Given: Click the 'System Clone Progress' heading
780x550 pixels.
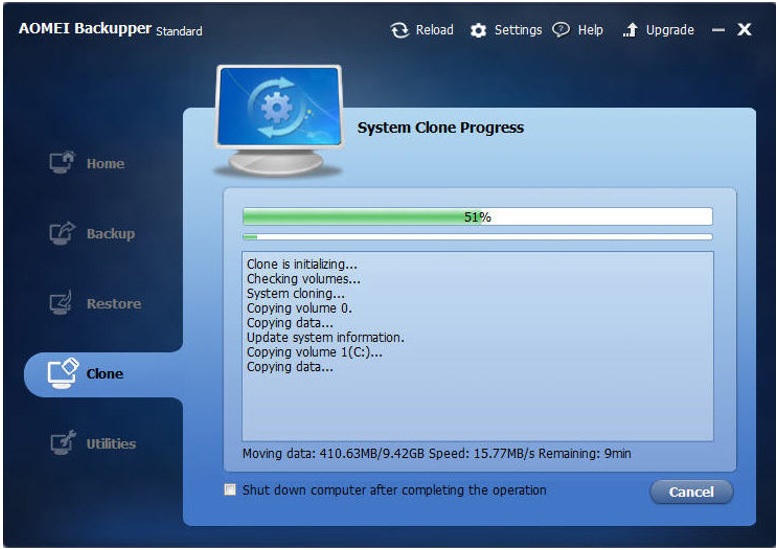Looking at the screenshot, I should tap(440, 128).
